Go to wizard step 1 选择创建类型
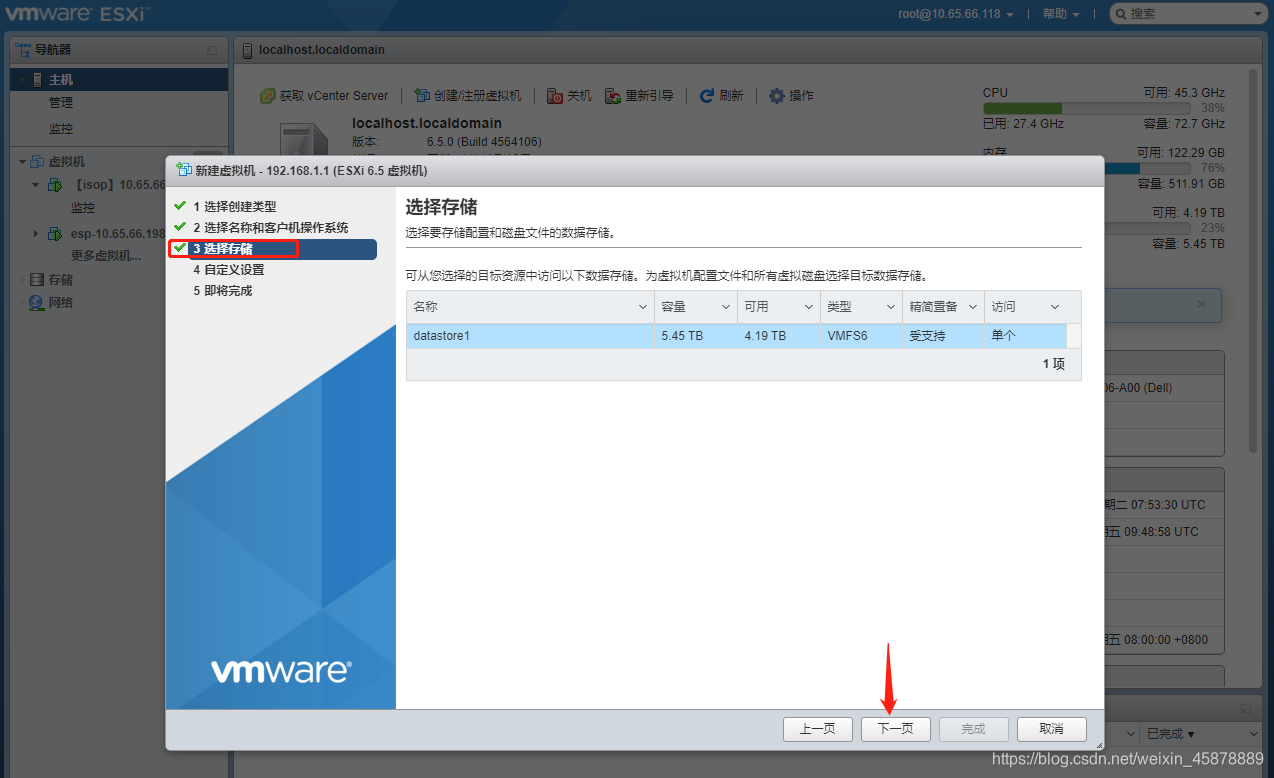This screenshot has height=778, width=1274. [x=234, y=207]
